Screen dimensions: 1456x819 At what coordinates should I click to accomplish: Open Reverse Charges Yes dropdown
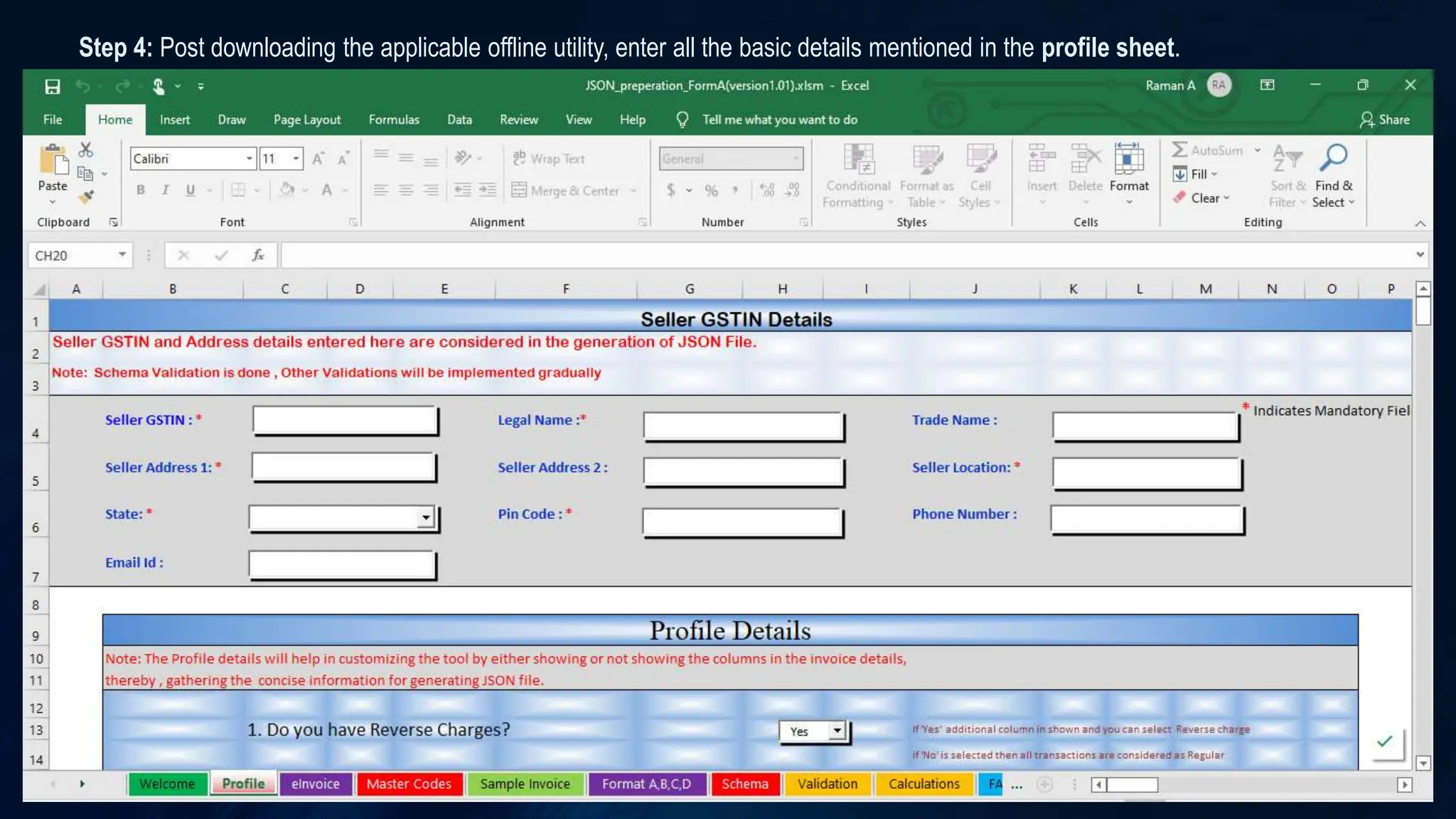pos(837,731)
